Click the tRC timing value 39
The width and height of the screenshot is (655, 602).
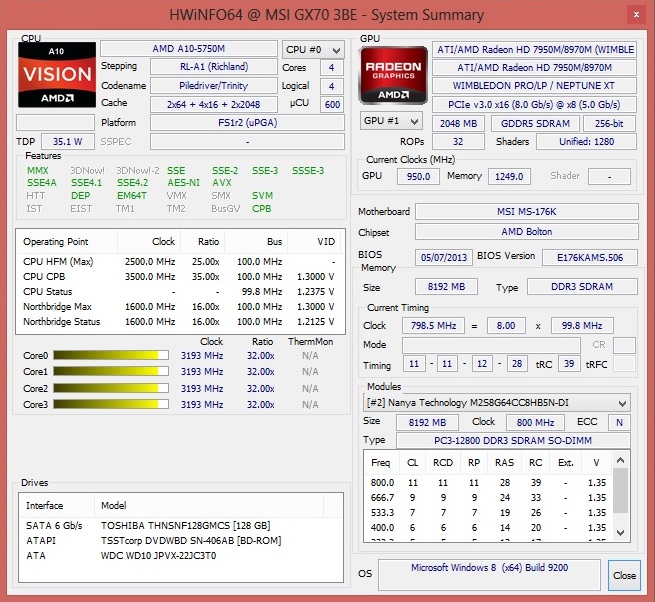click(569, 364)
